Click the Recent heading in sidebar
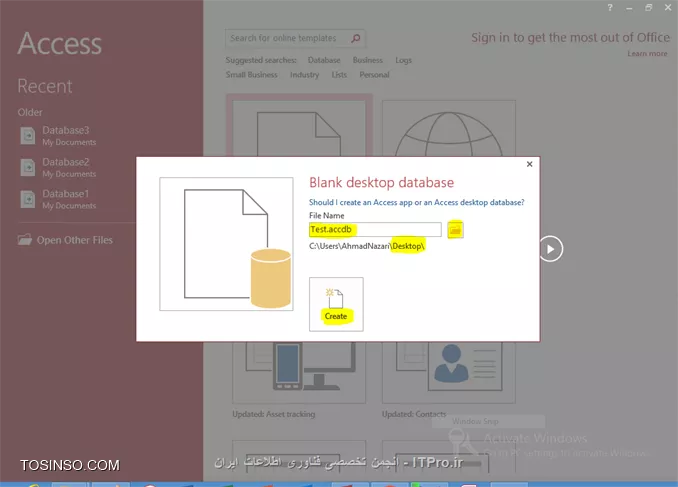Image resolution: width=678 pixels, height=487 pixels. (x=45, y=86)
